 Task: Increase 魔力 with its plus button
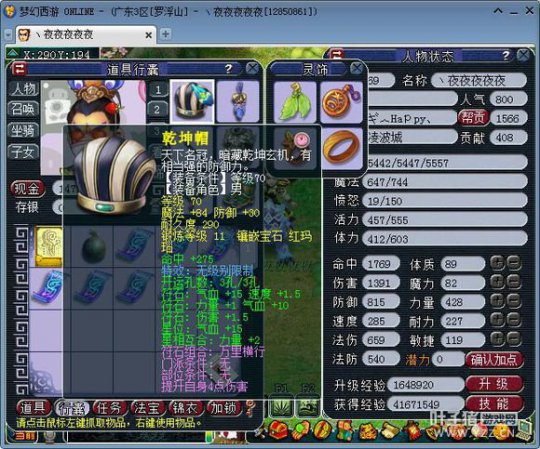(x=498, y=283)
